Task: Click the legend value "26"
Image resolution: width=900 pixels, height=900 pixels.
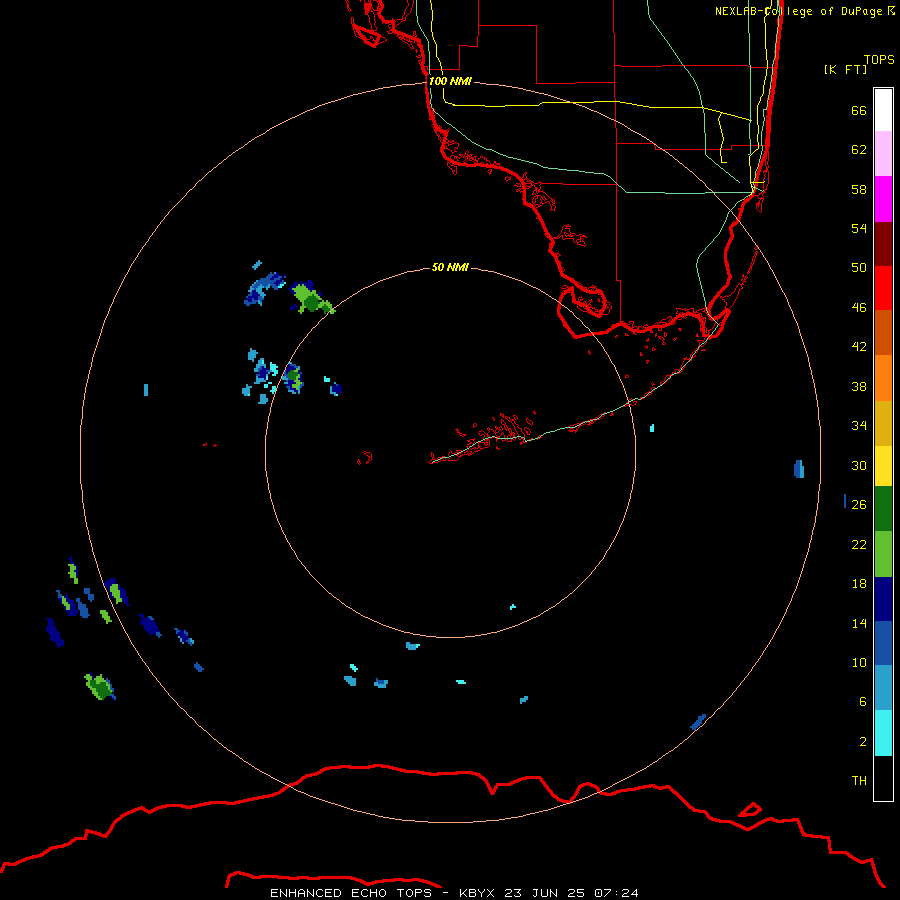Action: tap(859, 504)
